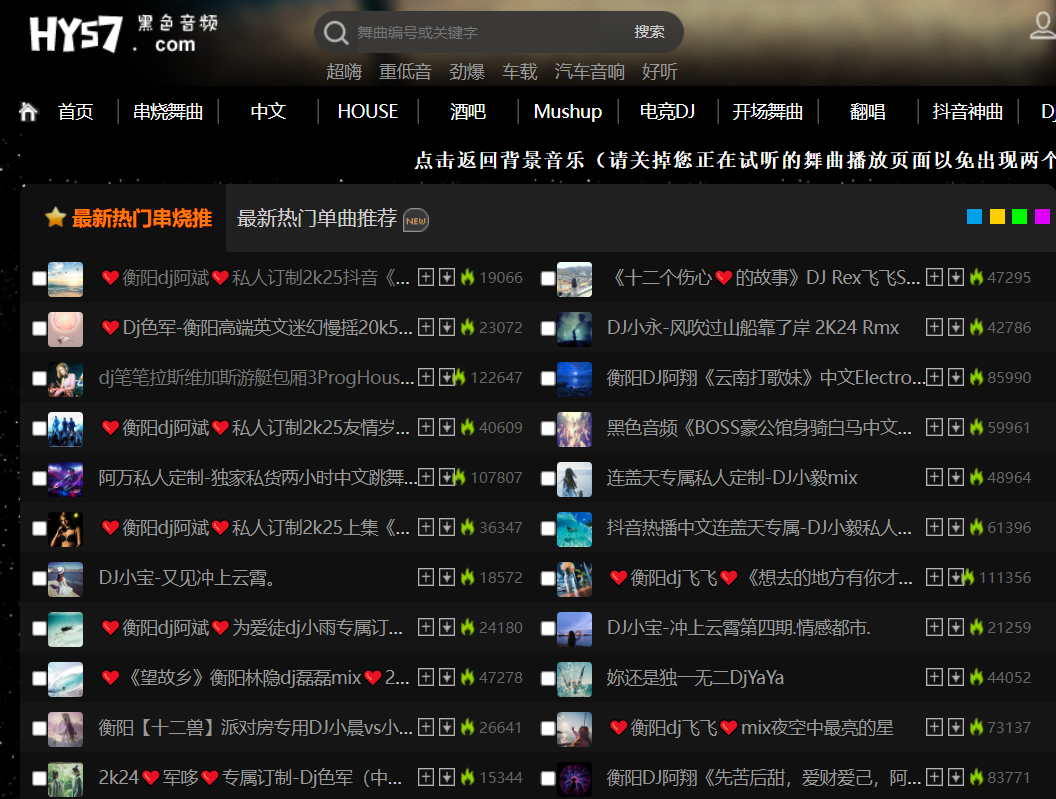The width and height of the screenshot is (1056, 799).
Task: Click the 重低音 keyword link under search
Action: [405, 71]
